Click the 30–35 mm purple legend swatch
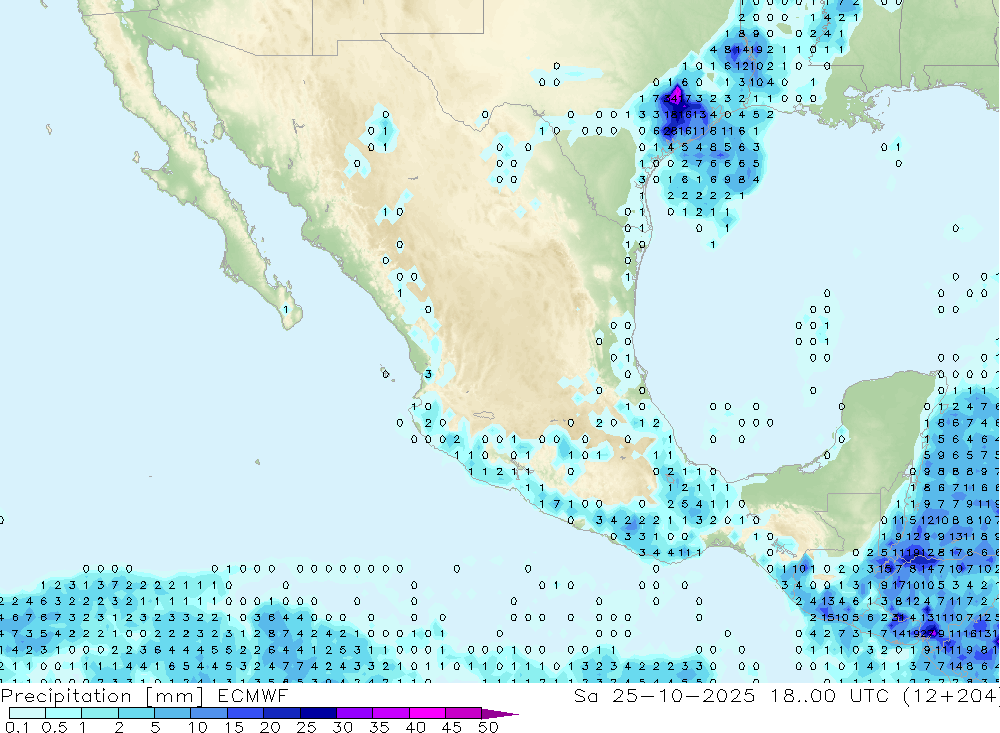The width and height of the screenshot is (1000, 733). tap(355, 713)
